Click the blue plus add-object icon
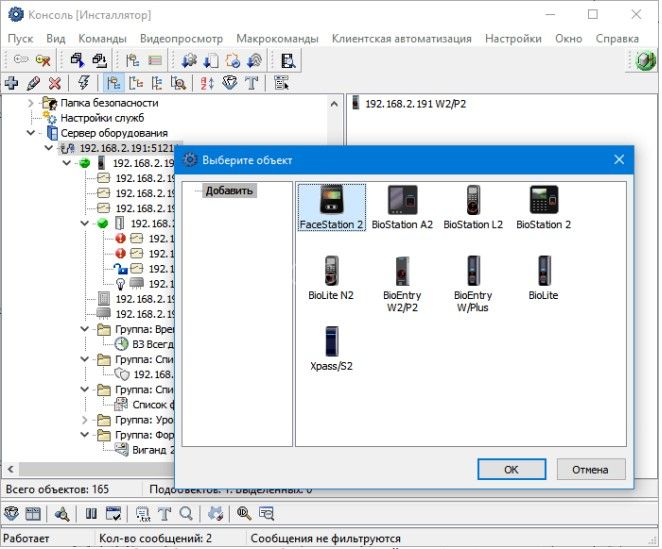This screenshot has width=662, height=549. [11, 83]
